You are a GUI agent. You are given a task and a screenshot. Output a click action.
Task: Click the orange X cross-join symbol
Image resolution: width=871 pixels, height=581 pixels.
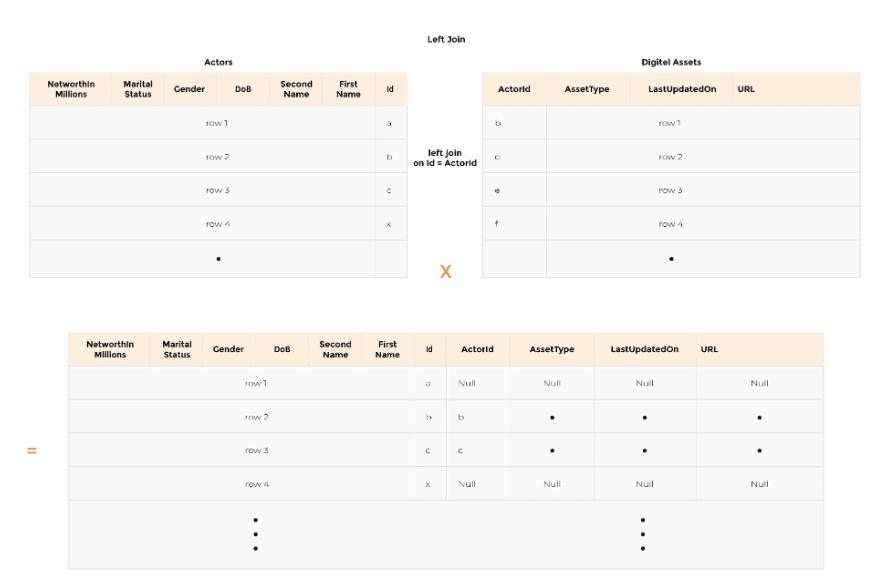(x=446, y=271)
